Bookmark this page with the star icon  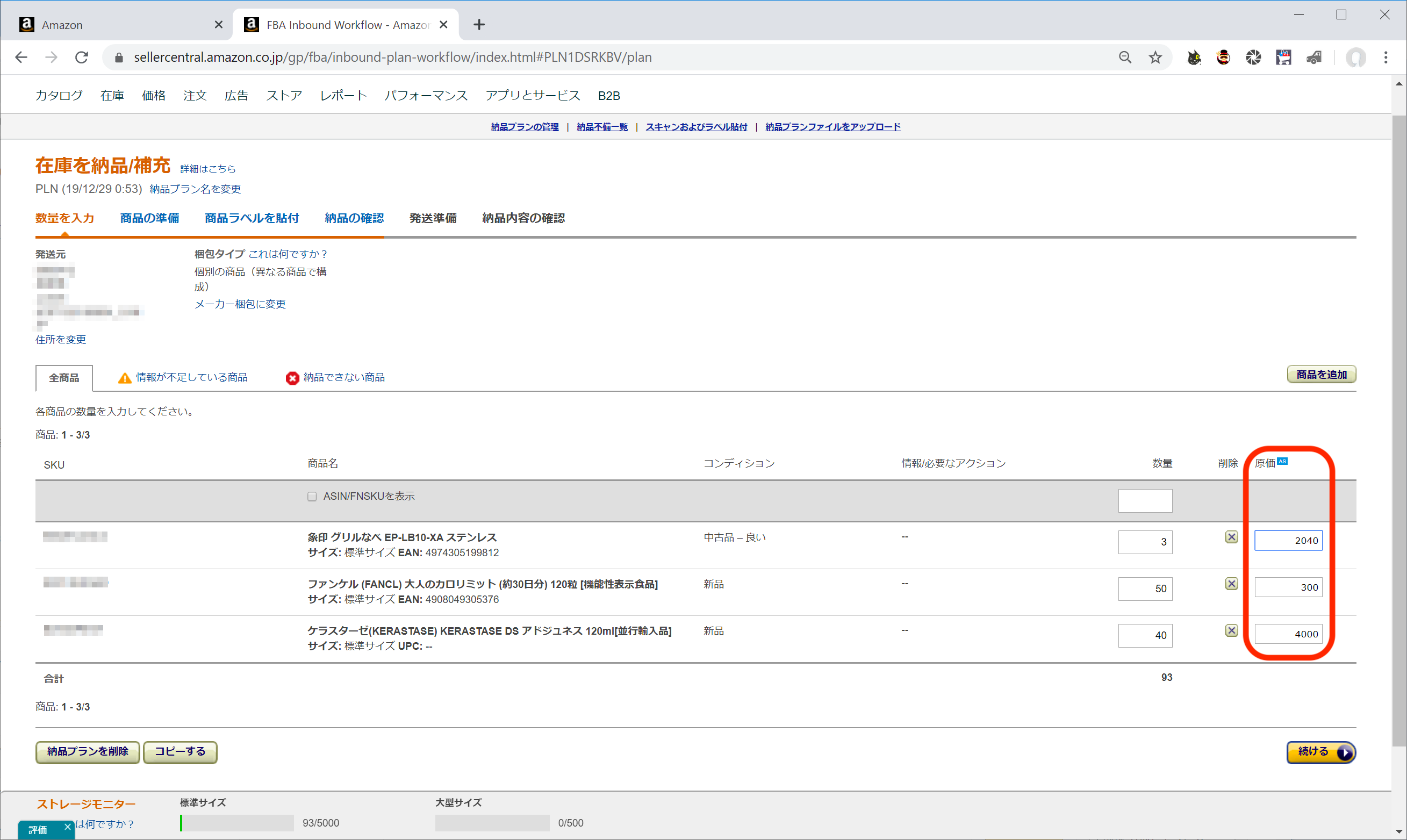coord(1155,57)
